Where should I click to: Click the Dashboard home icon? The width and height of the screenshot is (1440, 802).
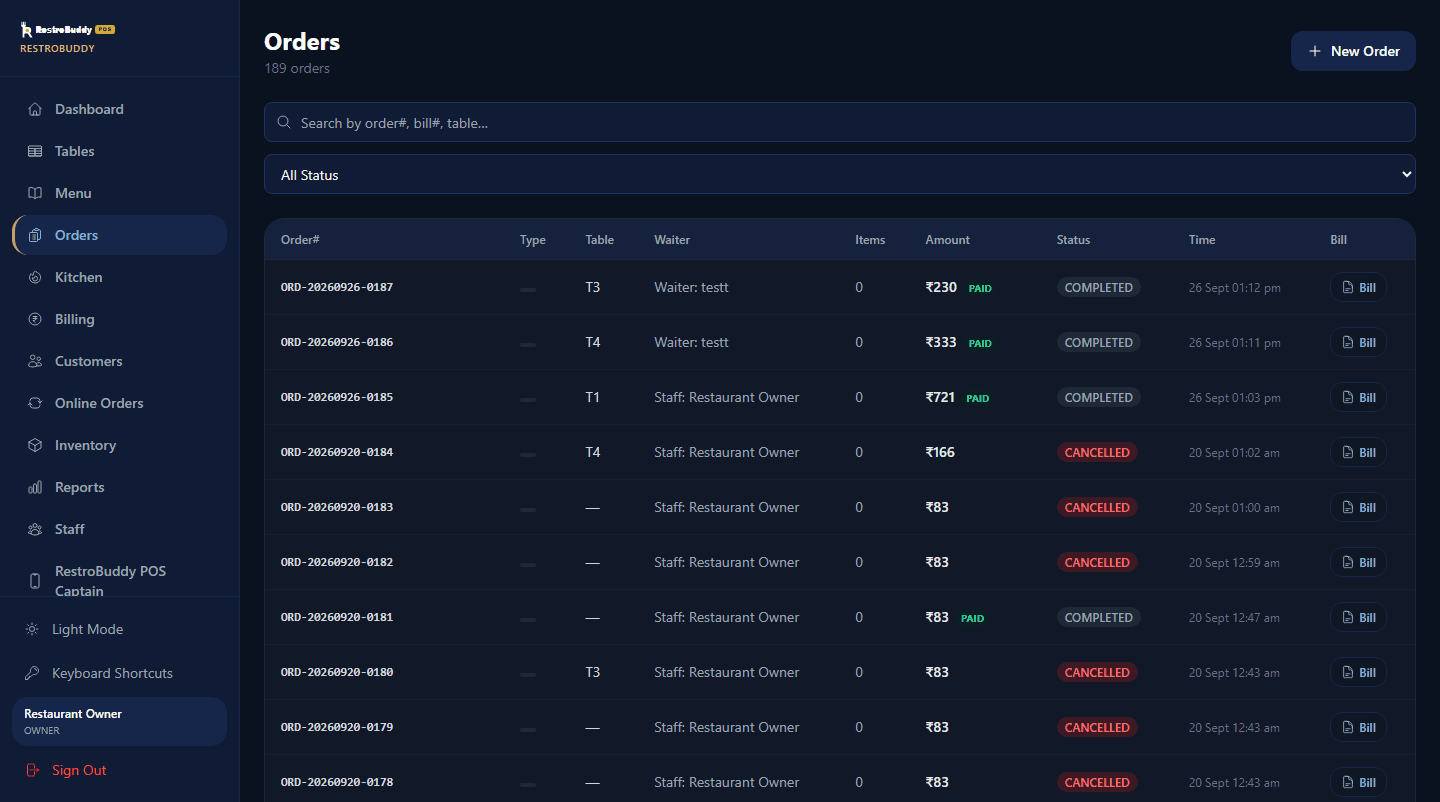click(35, 109)
